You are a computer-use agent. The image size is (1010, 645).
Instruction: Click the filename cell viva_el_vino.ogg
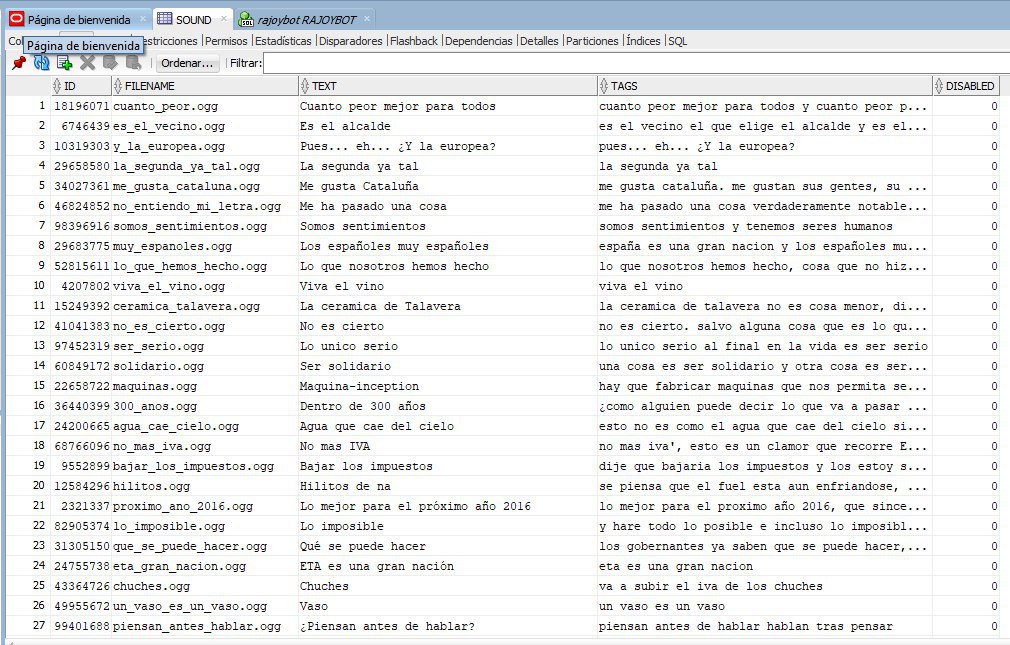205,286
